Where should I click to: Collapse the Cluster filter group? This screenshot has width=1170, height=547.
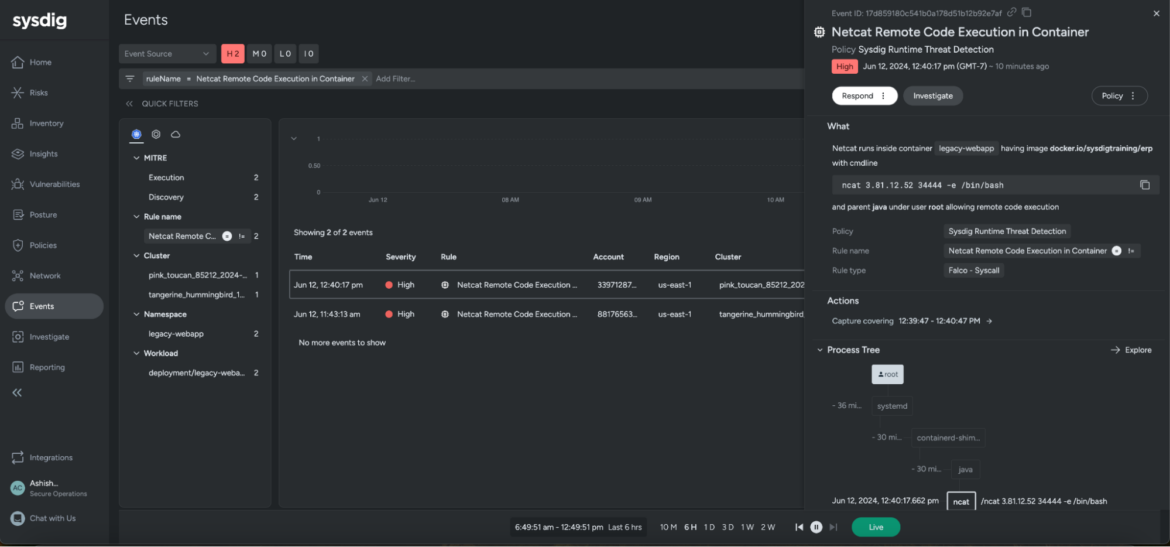tap(136, 255)
